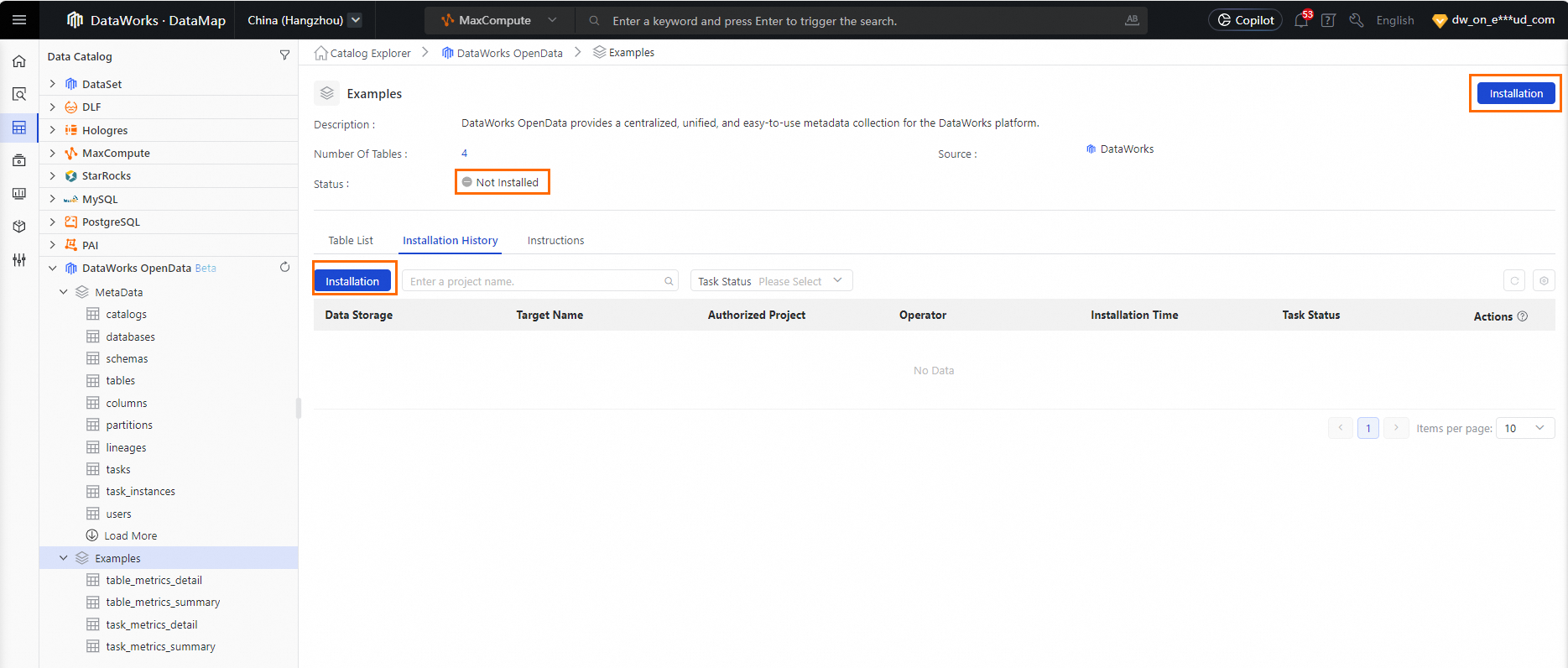Click the home icon in left sidebar
Screen dimensions: 1568x668
pos(19,61)
